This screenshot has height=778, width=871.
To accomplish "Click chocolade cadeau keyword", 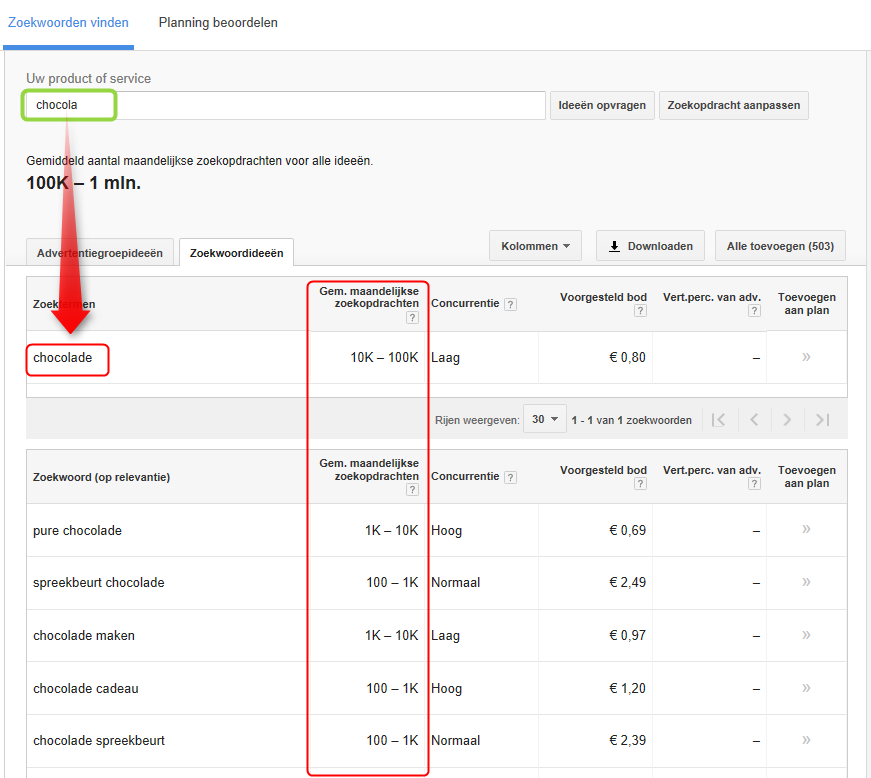I will coord(86,689).
